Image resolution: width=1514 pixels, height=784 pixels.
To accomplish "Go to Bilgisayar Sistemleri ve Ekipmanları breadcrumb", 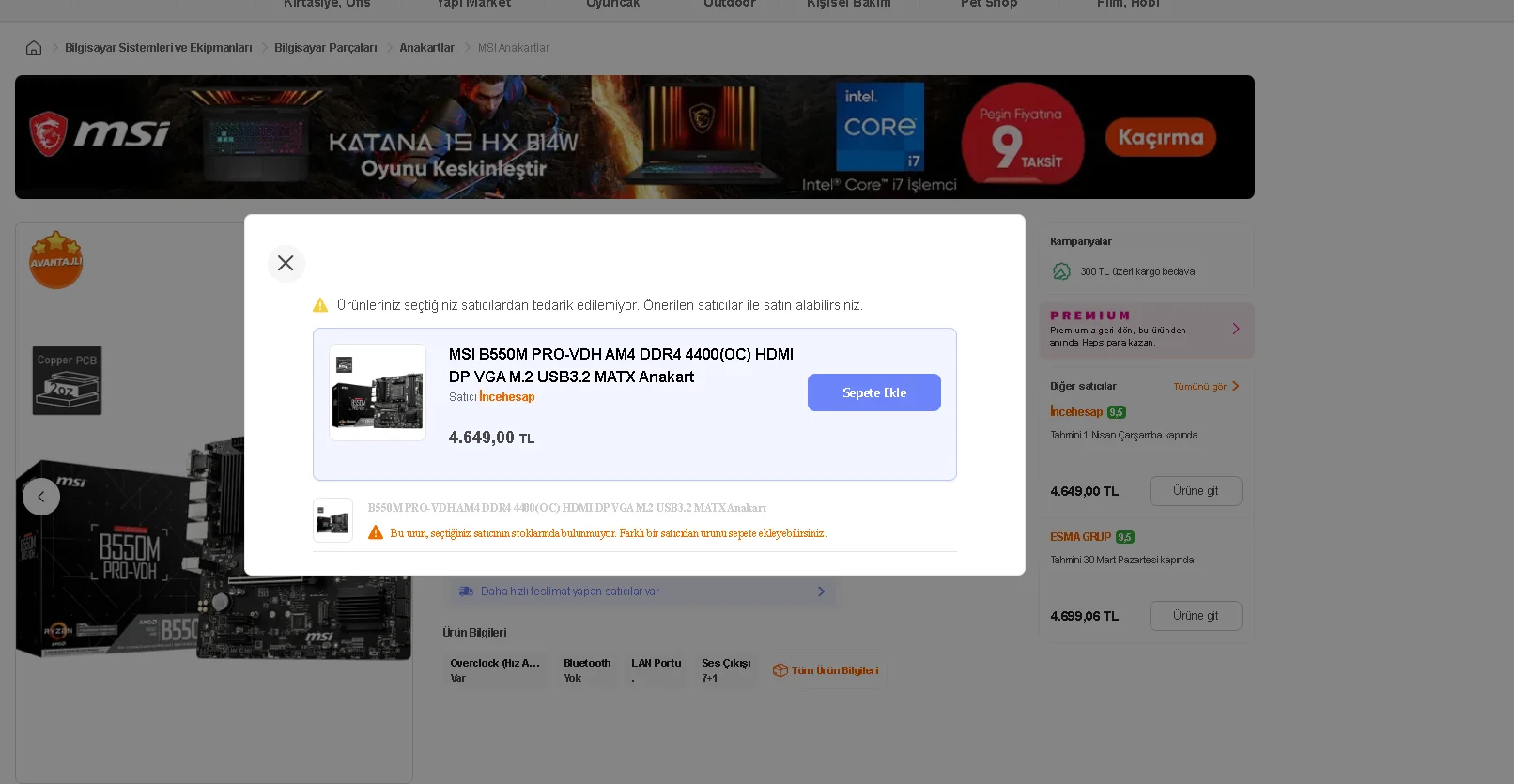I will (159, 48).
